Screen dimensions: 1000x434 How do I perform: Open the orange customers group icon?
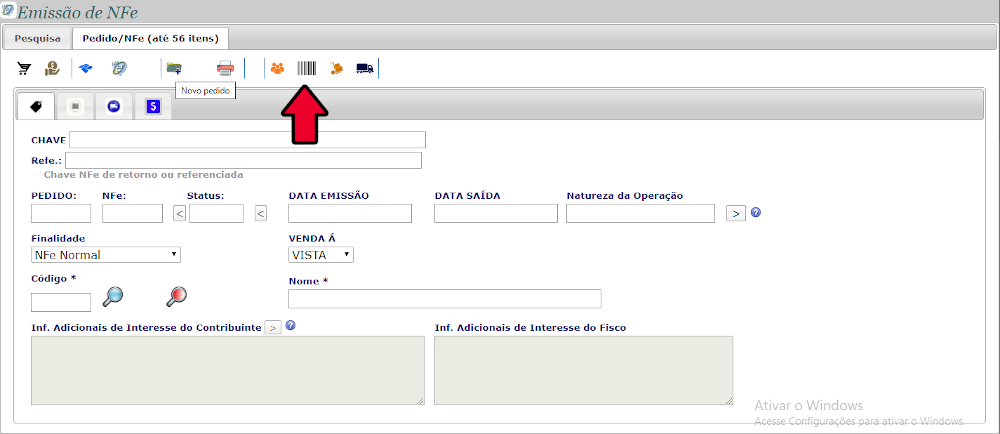click(277, 69)
